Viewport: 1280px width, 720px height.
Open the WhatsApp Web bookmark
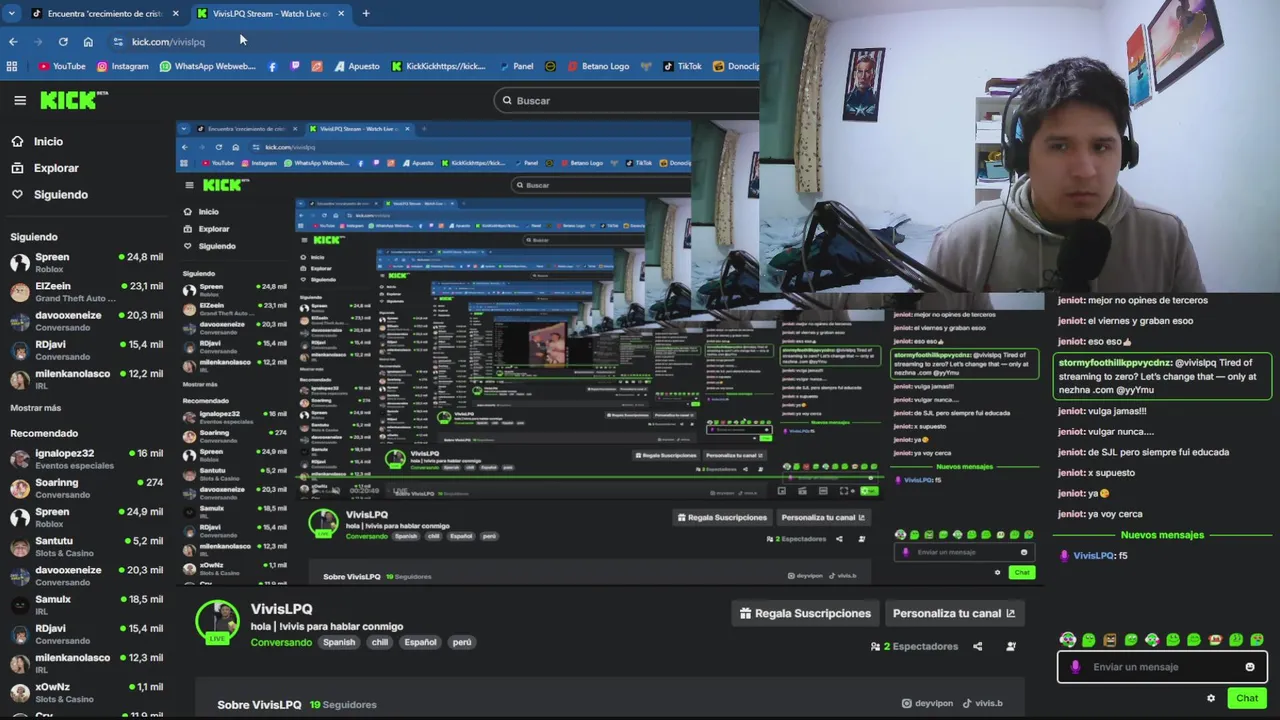(207, 66)
